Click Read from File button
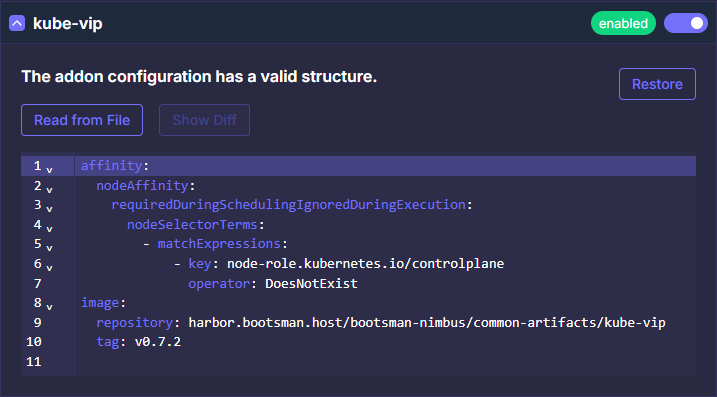Image resolution: width=717 pixels, height=397 pixels. pos(82,120)
